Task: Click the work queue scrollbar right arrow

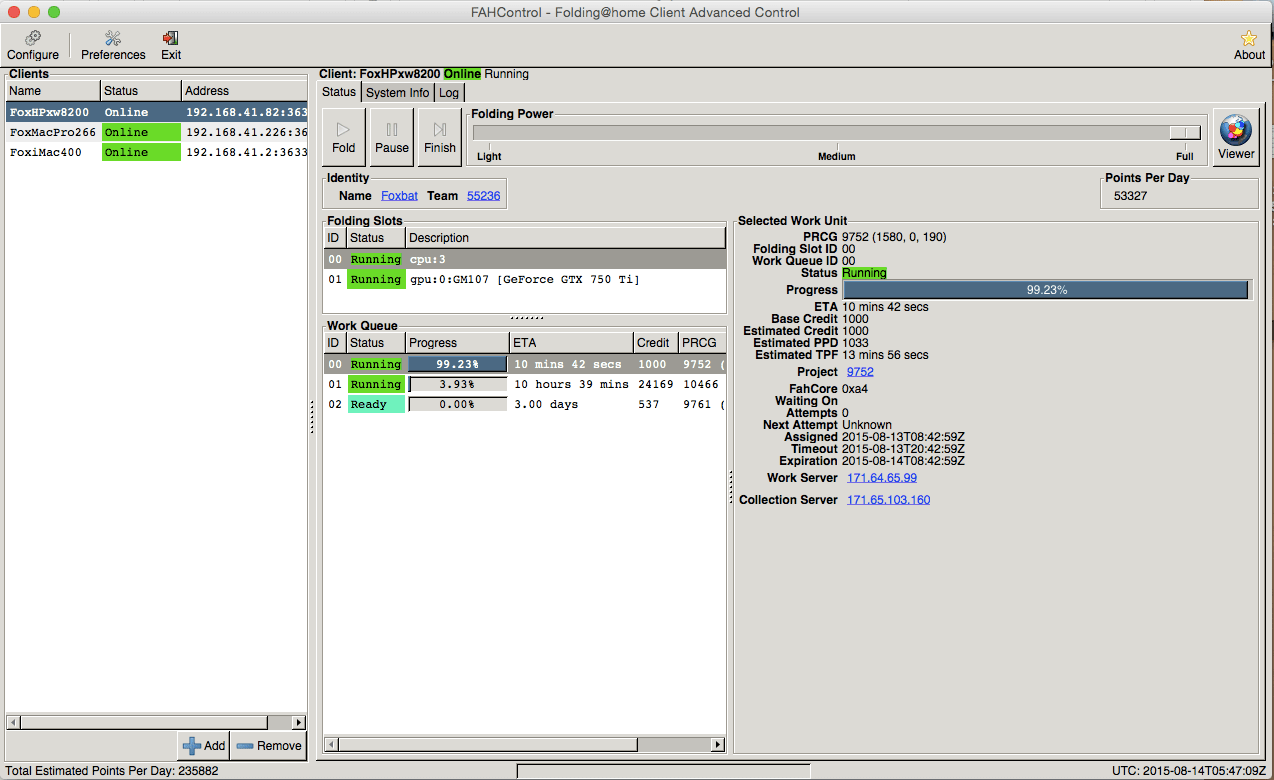Action: [717, 745]
